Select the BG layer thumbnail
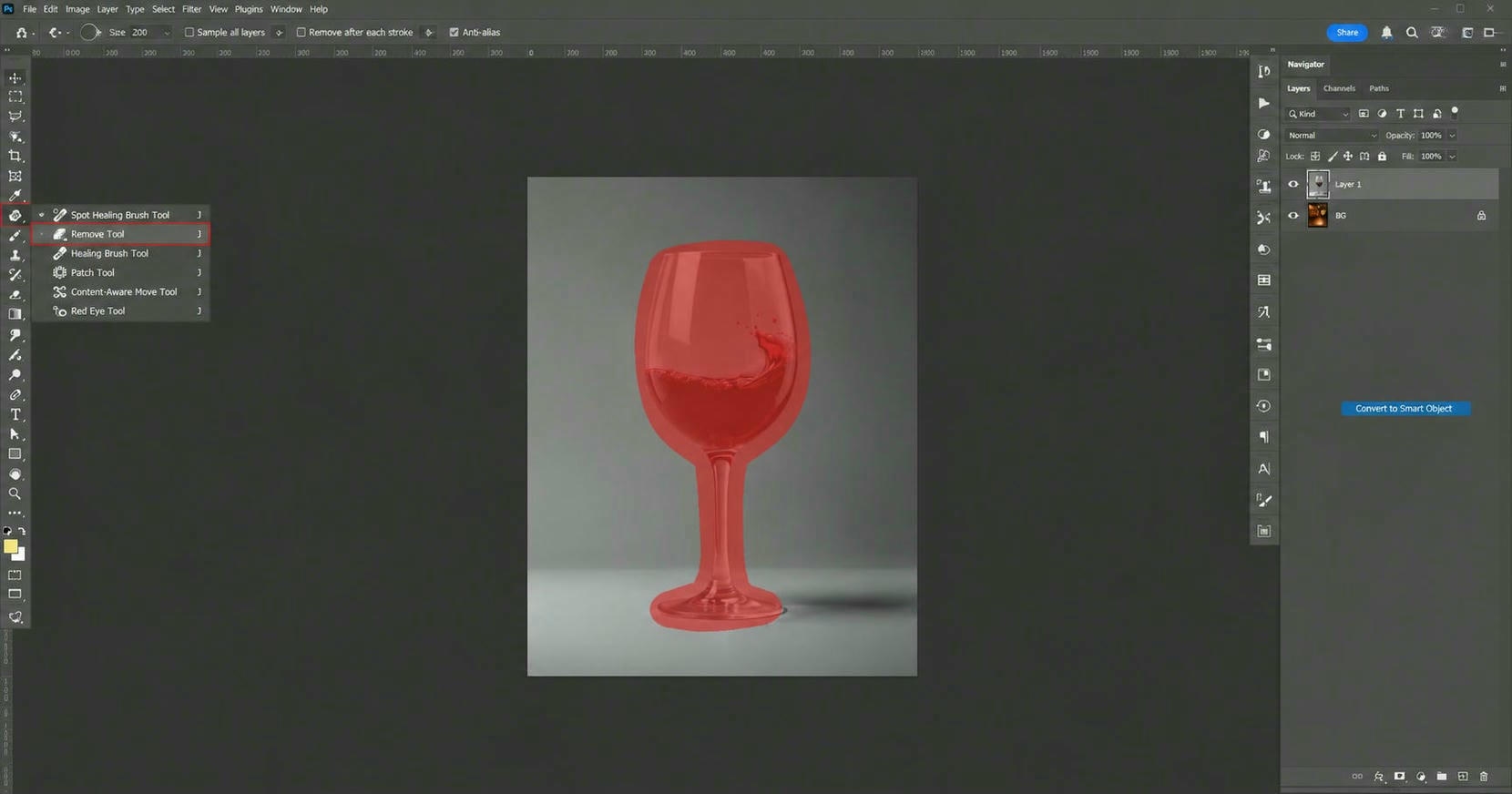The width and height of the screenshot is (1512, 794). pyautogui.click(x=1317, y=216)
